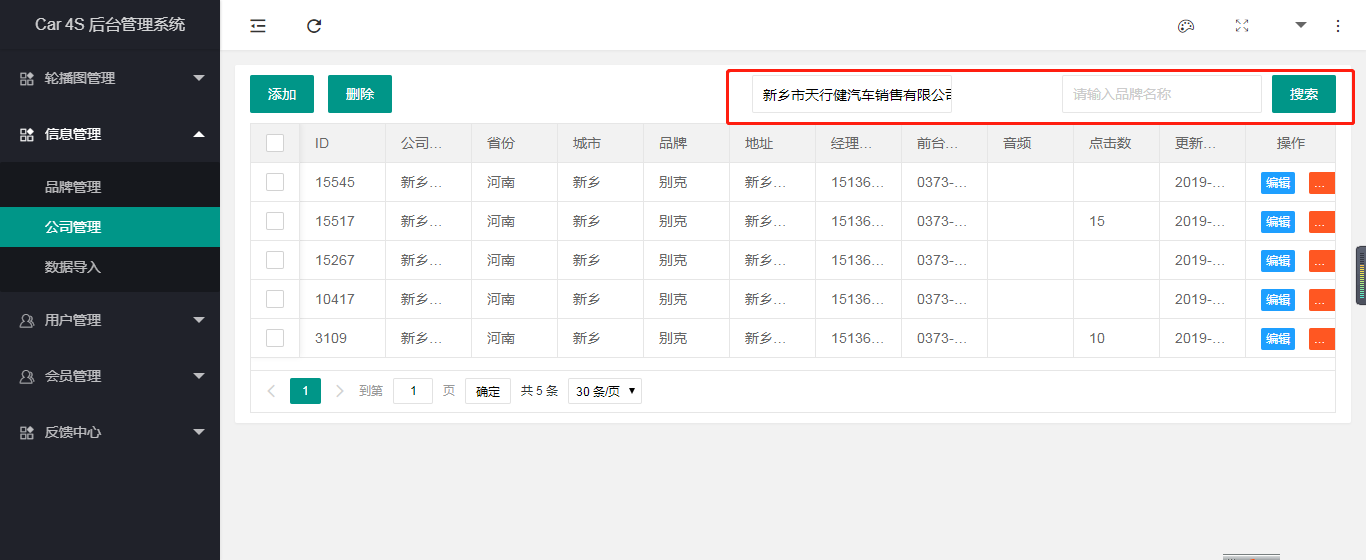Viewport: 1366px width, 560px height.
Task: Open 公司管理 in the sidebar
Action: click(110, 227)
